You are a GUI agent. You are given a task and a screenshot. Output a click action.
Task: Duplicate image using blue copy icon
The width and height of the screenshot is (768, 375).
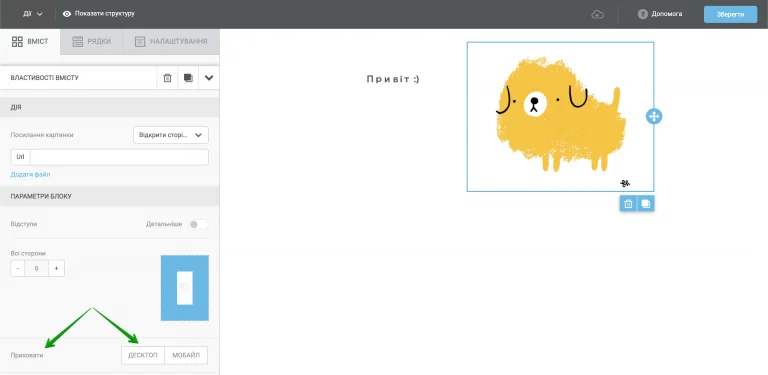coord(646,204)
